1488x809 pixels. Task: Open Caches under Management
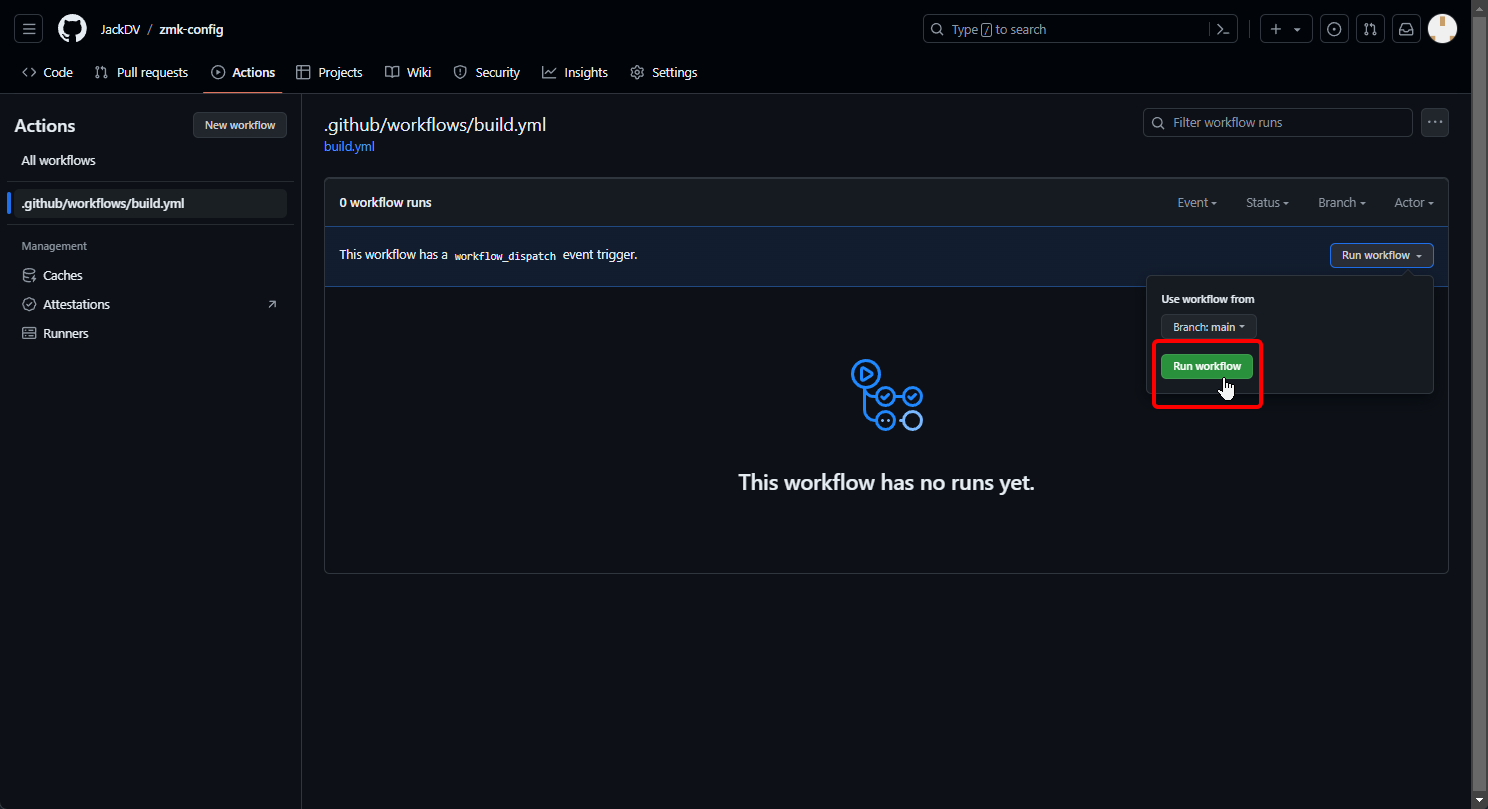click(x=62, y=275)
